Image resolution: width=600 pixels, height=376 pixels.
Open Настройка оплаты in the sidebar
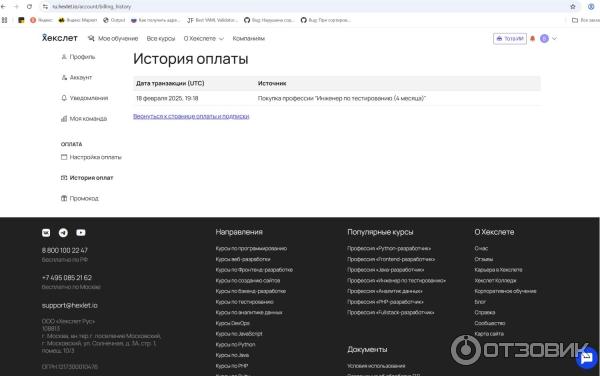[x=91, y=157]
